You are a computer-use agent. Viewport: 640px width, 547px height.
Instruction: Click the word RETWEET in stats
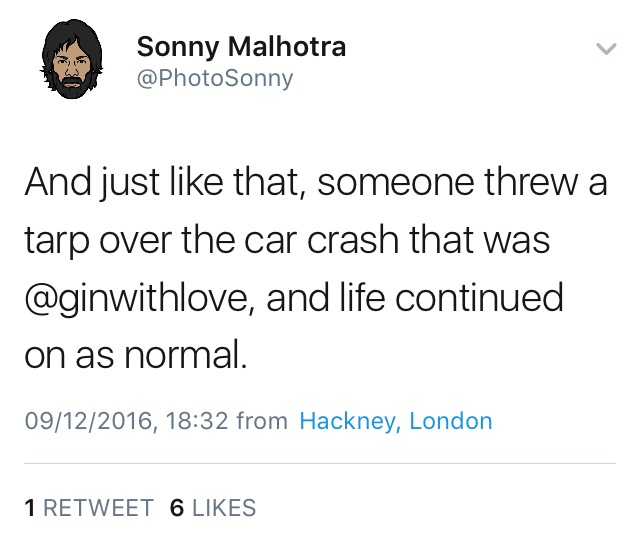click(98, 508)
